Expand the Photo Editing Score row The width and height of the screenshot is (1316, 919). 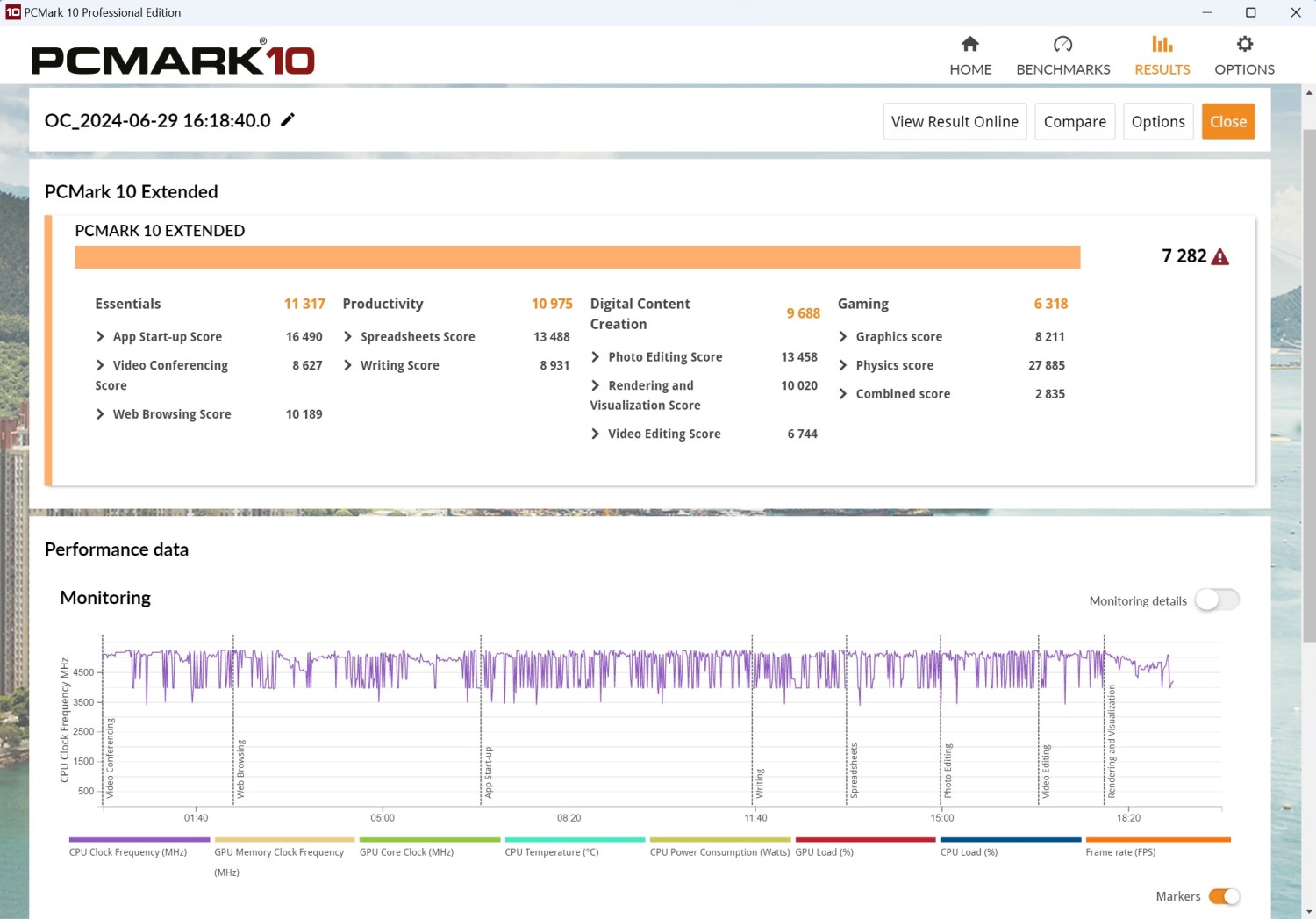tap(596, 357)
